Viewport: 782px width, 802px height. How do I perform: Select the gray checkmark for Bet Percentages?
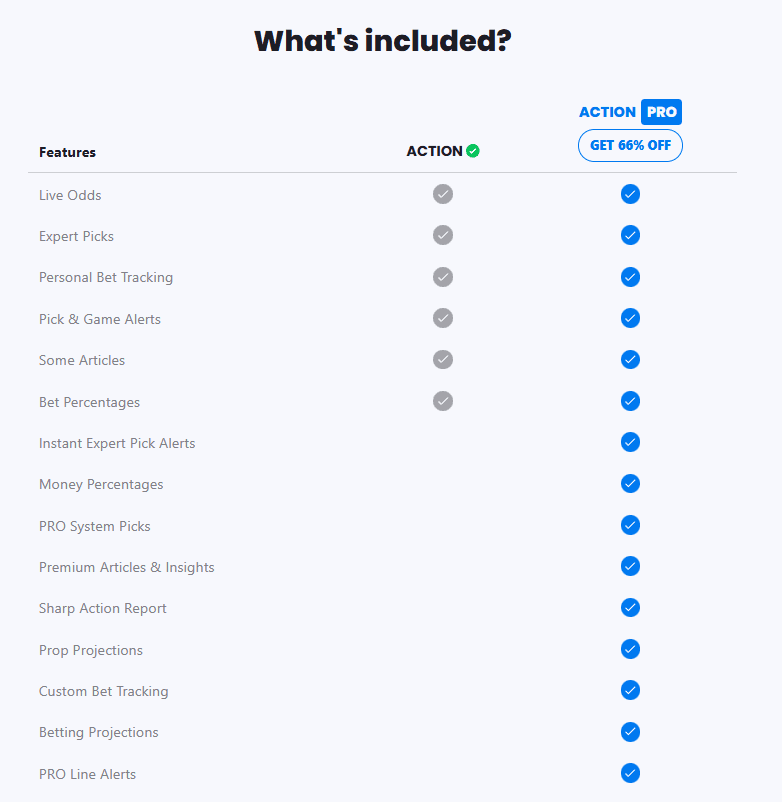pos(443,400)
